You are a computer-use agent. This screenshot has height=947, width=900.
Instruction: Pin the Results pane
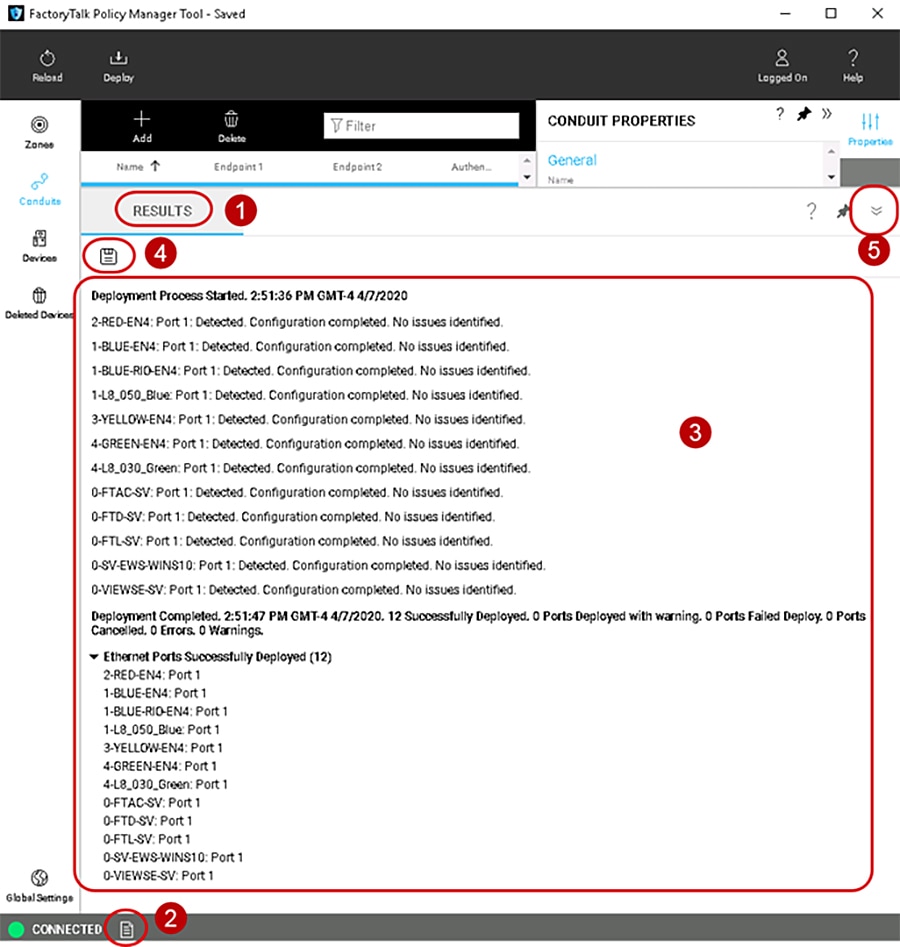click(843, 211)
